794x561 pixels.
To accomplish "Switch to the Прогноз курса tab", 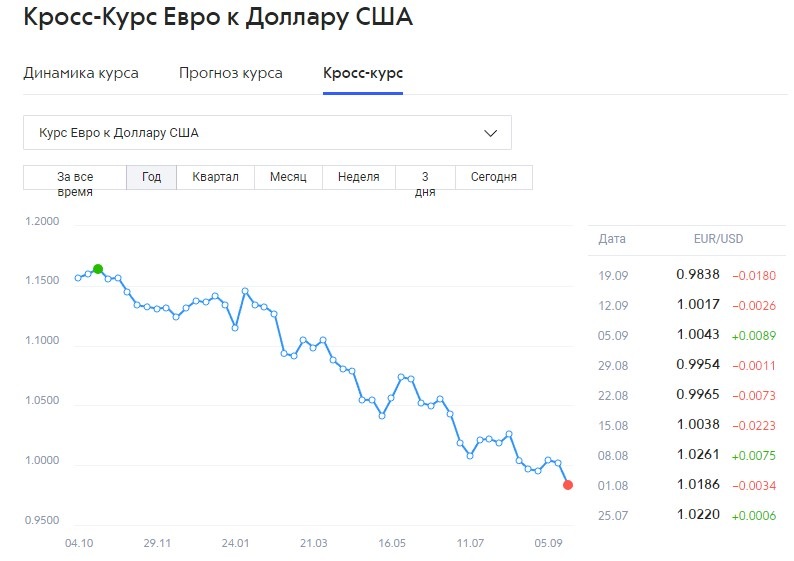I will click(230, 73).
